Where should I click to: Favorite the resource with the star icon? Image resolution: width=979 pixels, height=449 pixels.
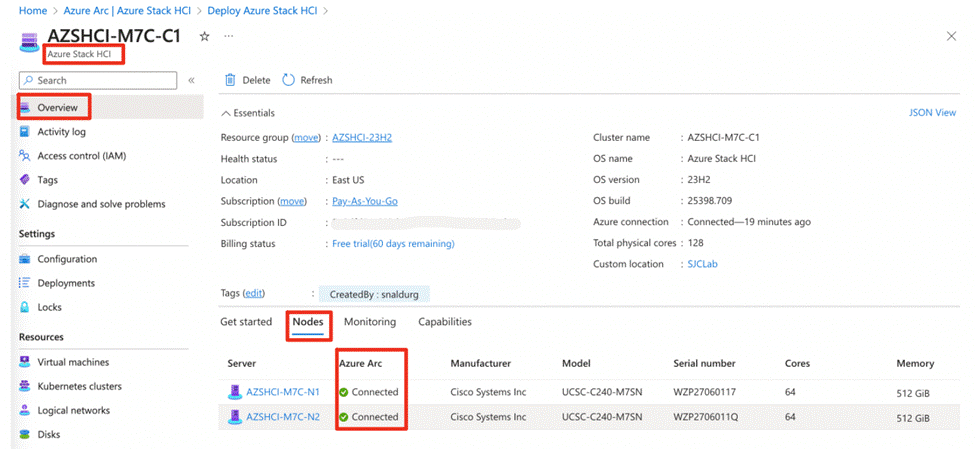click(x=204, y=36)
